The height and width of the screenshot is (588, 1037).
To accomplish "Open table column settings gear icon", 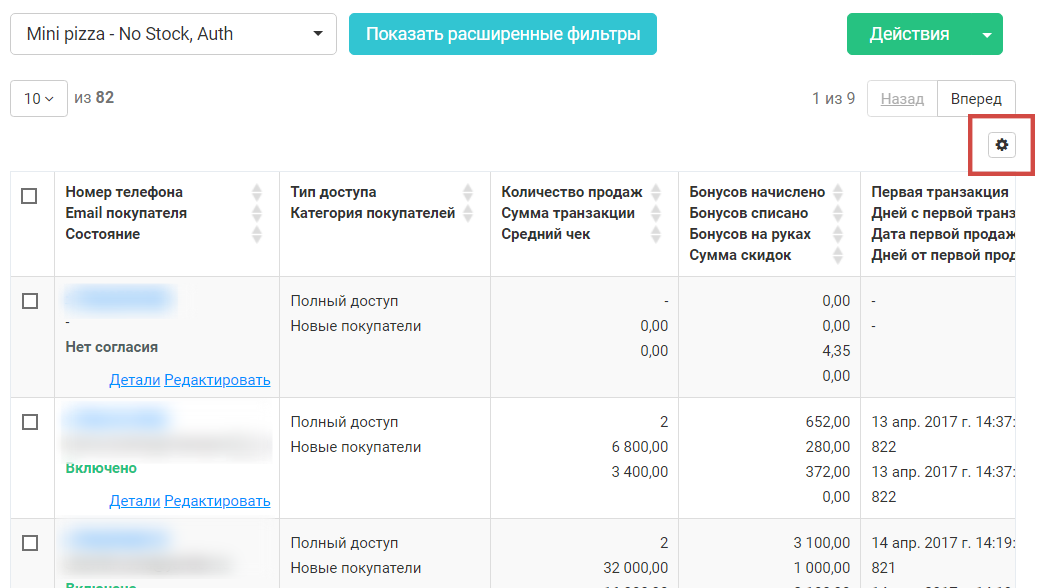I will point(1002,145).
